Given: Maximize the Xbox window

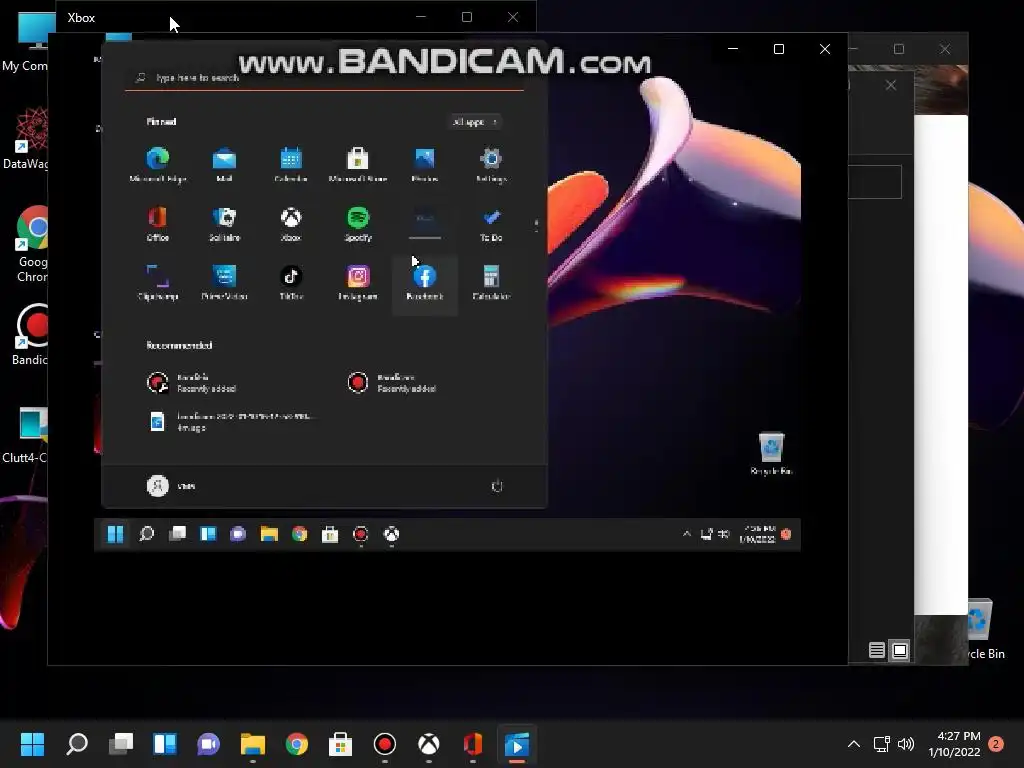Looking at the screenshot, I should (x=466, y=17).
